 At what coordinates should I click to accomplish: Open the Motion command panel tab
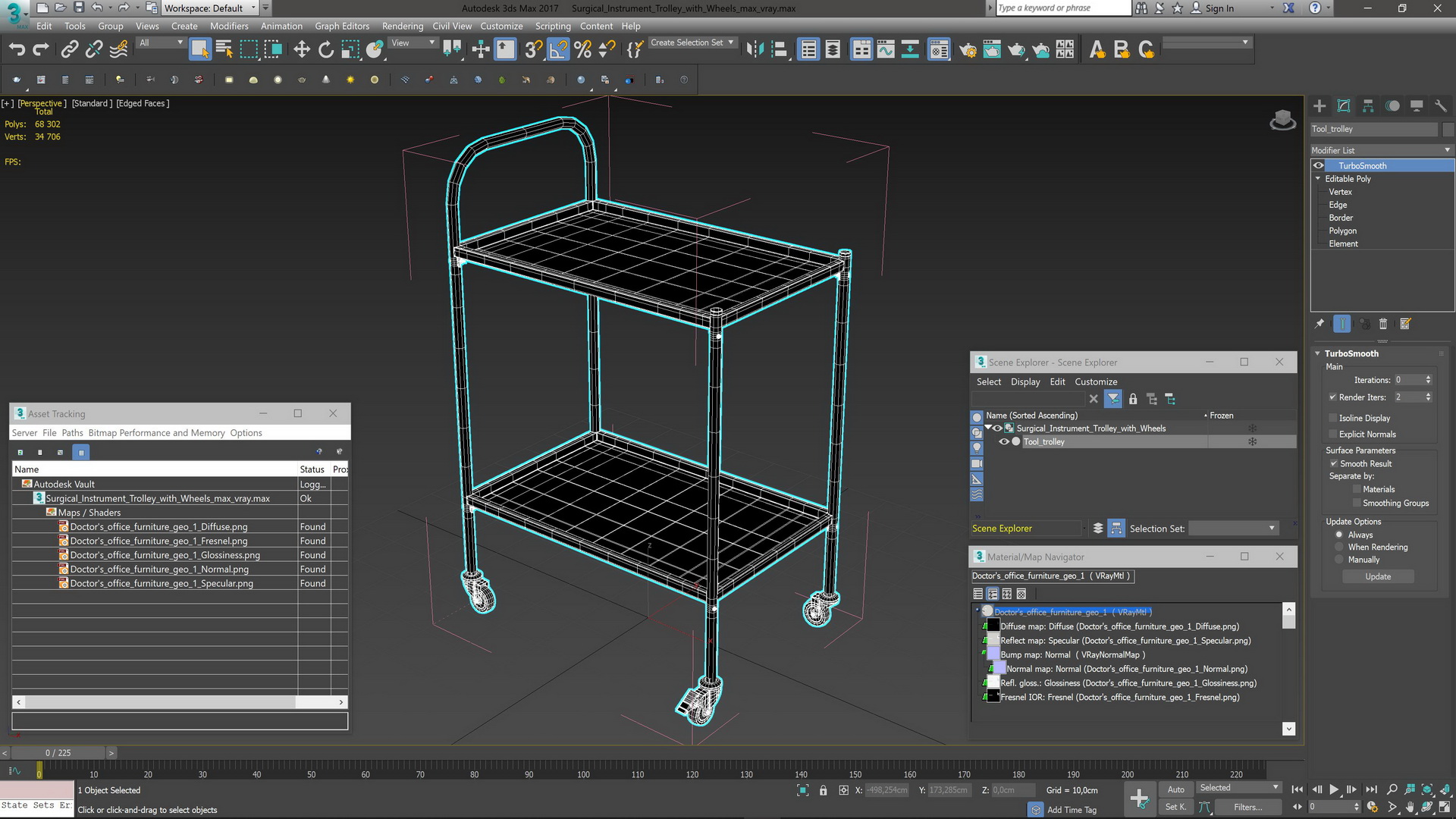pos(1392,106)
